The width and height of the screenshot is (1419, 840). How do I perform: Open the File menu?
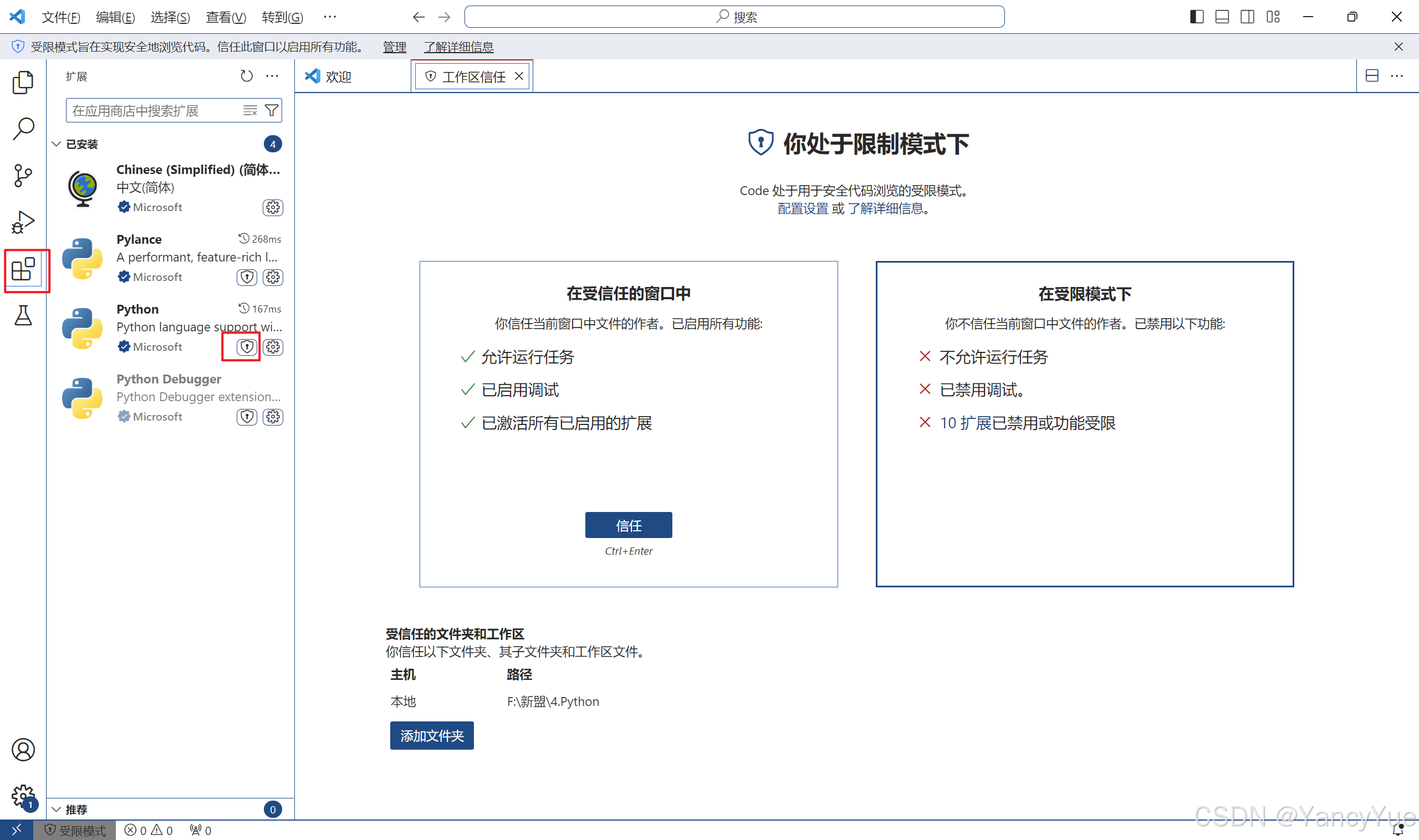(x=60, y=17)
